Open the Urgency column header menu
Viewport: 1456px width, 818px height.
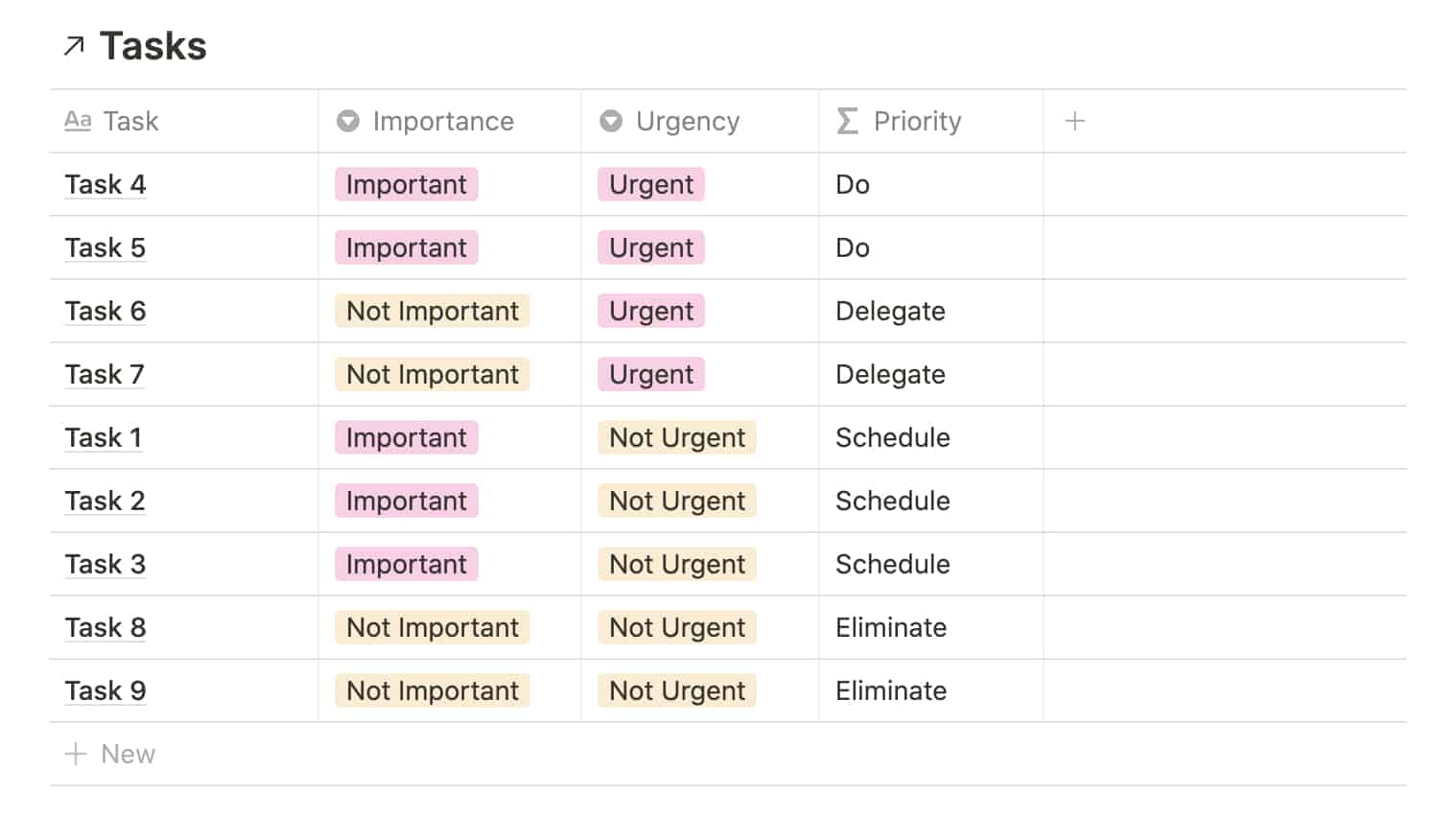pyautogui.click(x=688, y=121)
